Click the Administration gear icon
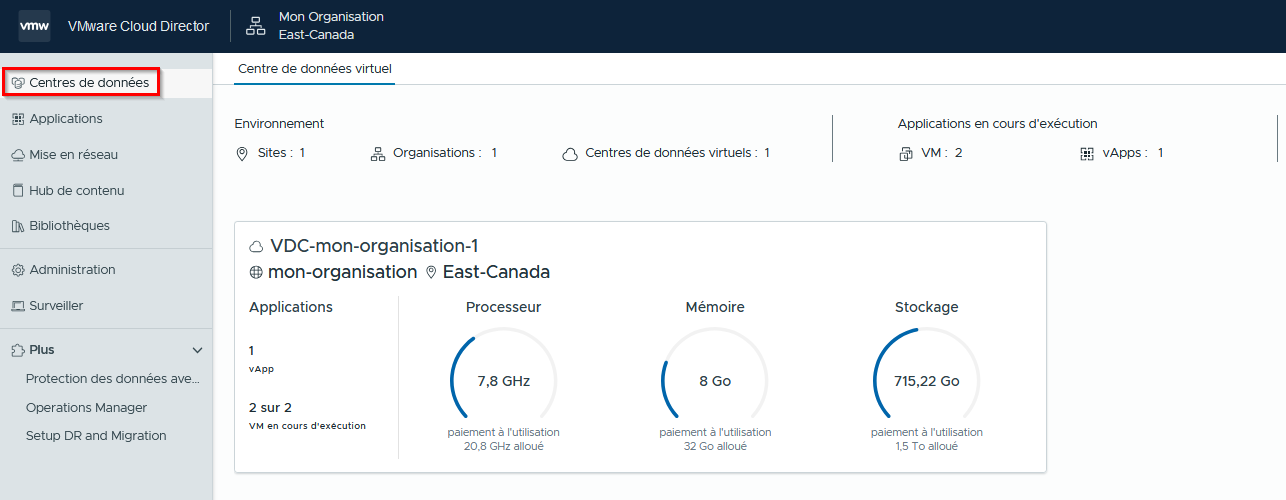This screenshot has width=1286, height=500. click(18, 270)
